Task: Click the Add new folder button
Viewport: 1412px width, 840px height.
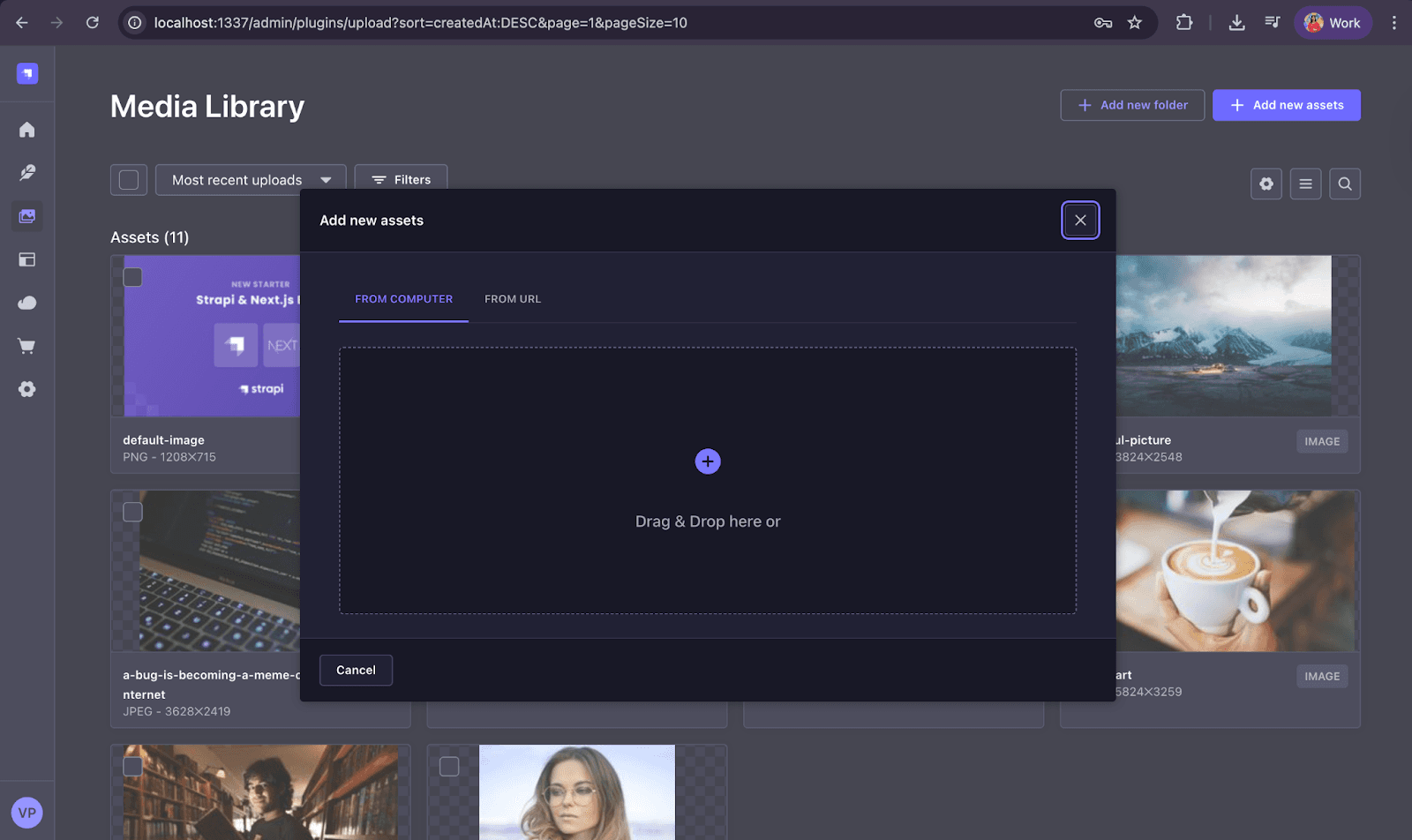Action: point(1131,105)
